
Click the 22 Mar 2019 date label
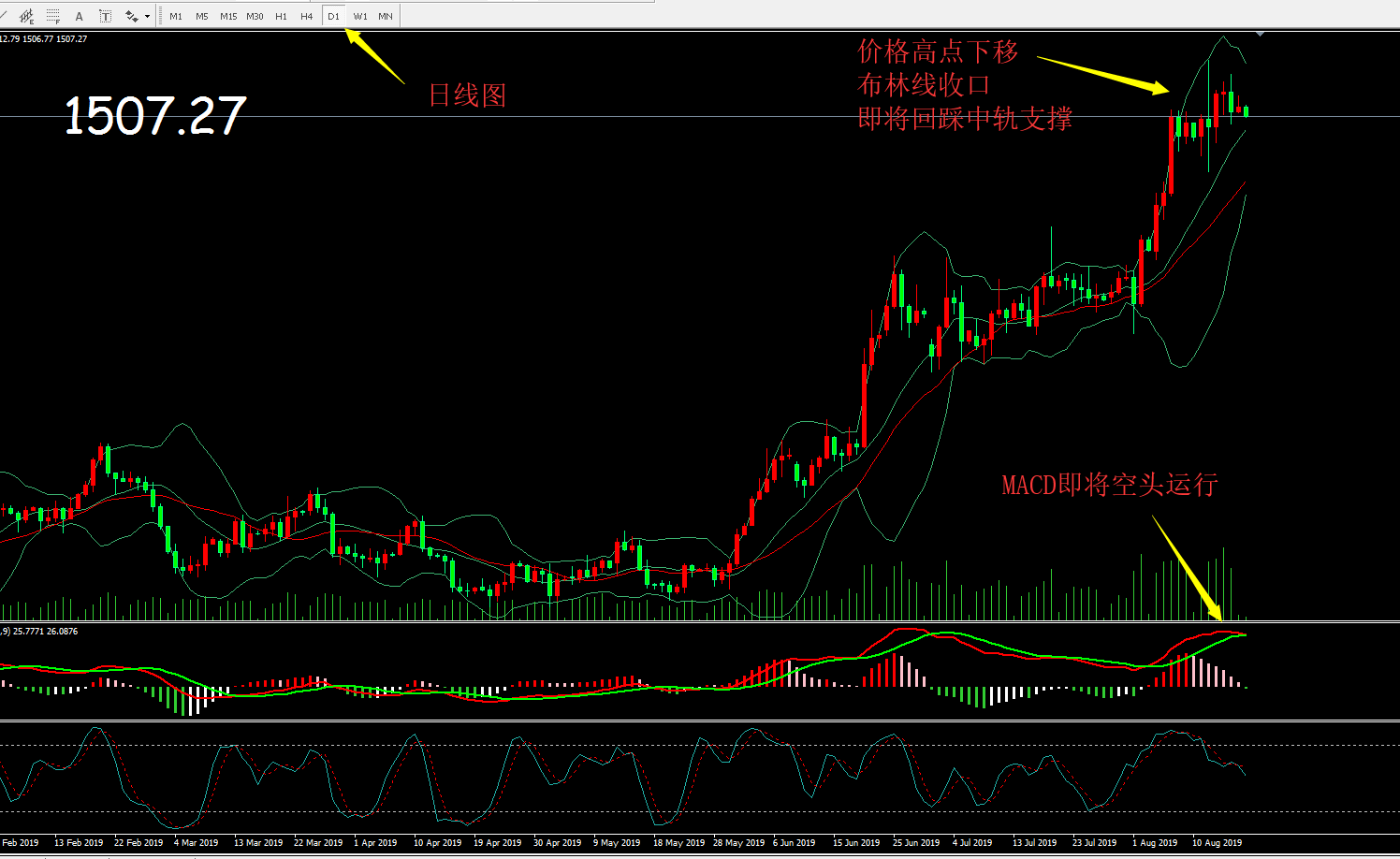pyautogui.click(x=318, y=842)
